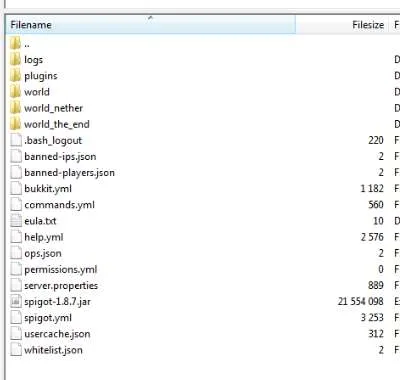Image resolution: width=400 pixels, height=380 pixels.
Task: Click the eula.txt text file icon
Action: click(16, 221)
